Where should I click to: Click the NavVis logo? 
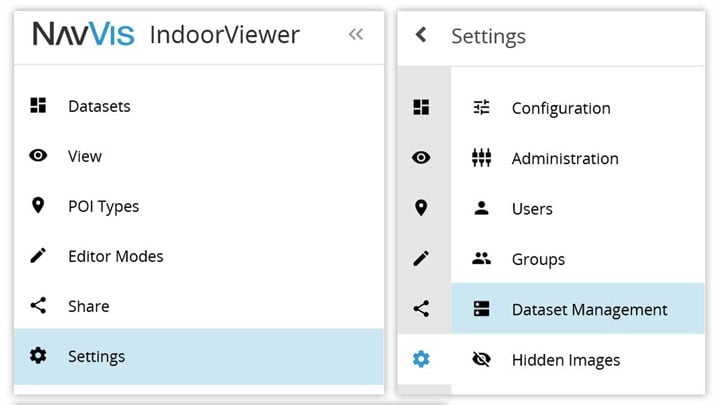tap(84, 34)
